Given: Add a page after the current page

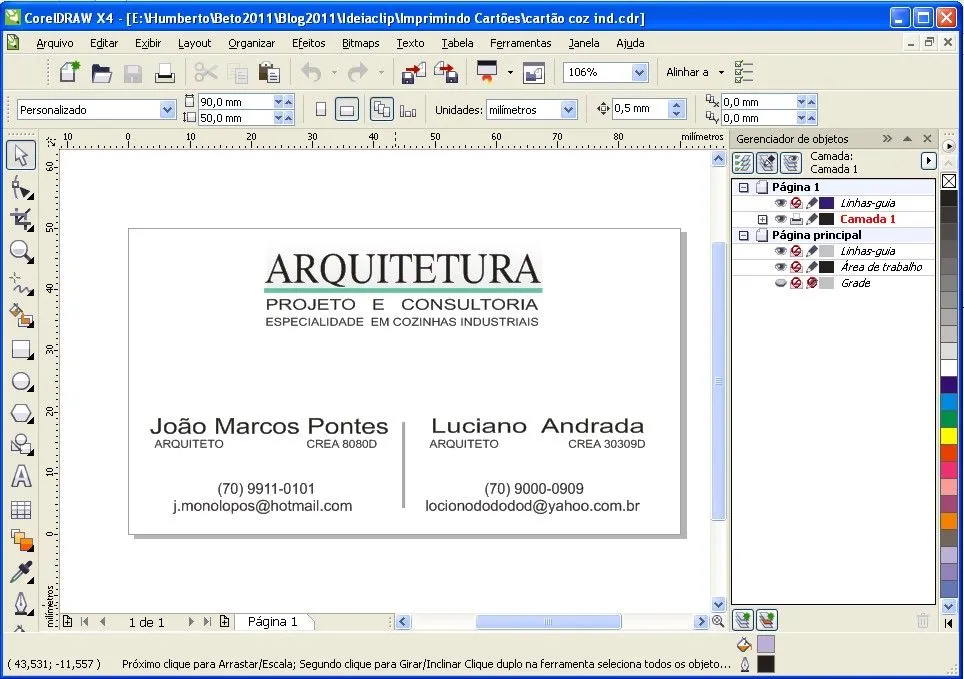Looking at the screenshot, I should pyautogui.click(x=224, y=622).
